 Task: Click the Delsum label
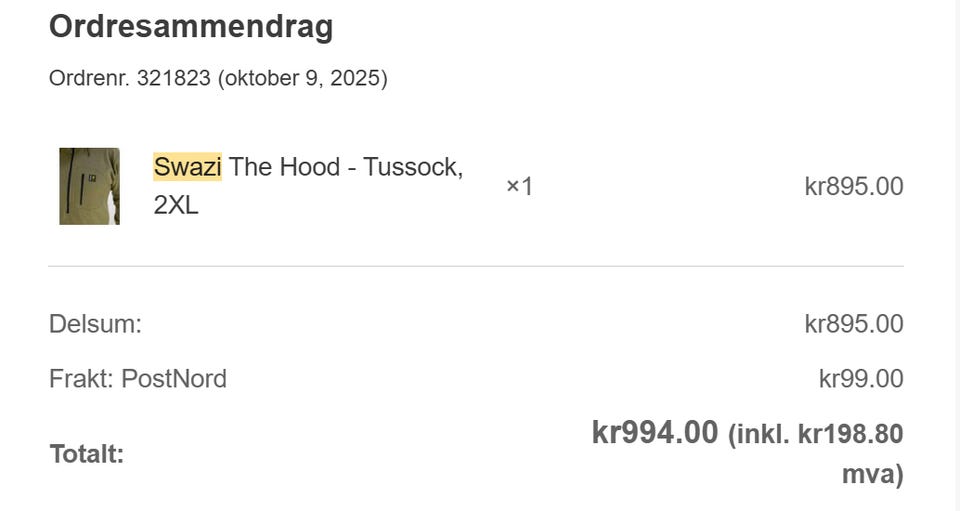(96, 324)
